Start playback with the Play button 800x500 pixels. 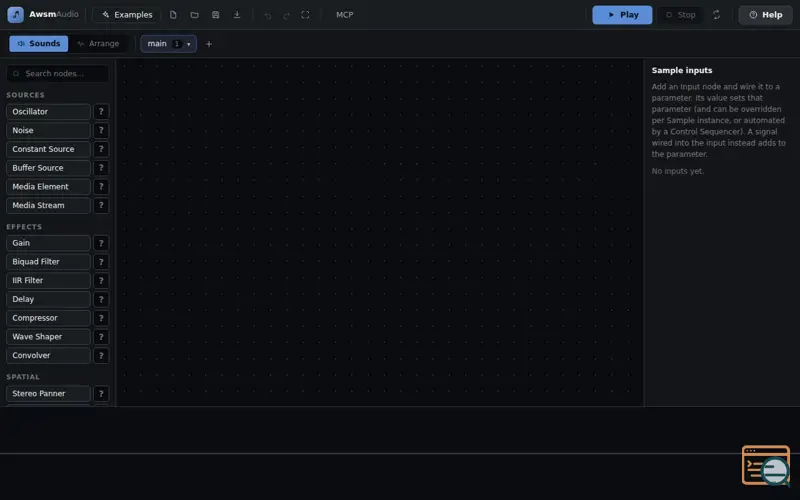(622, 15)
